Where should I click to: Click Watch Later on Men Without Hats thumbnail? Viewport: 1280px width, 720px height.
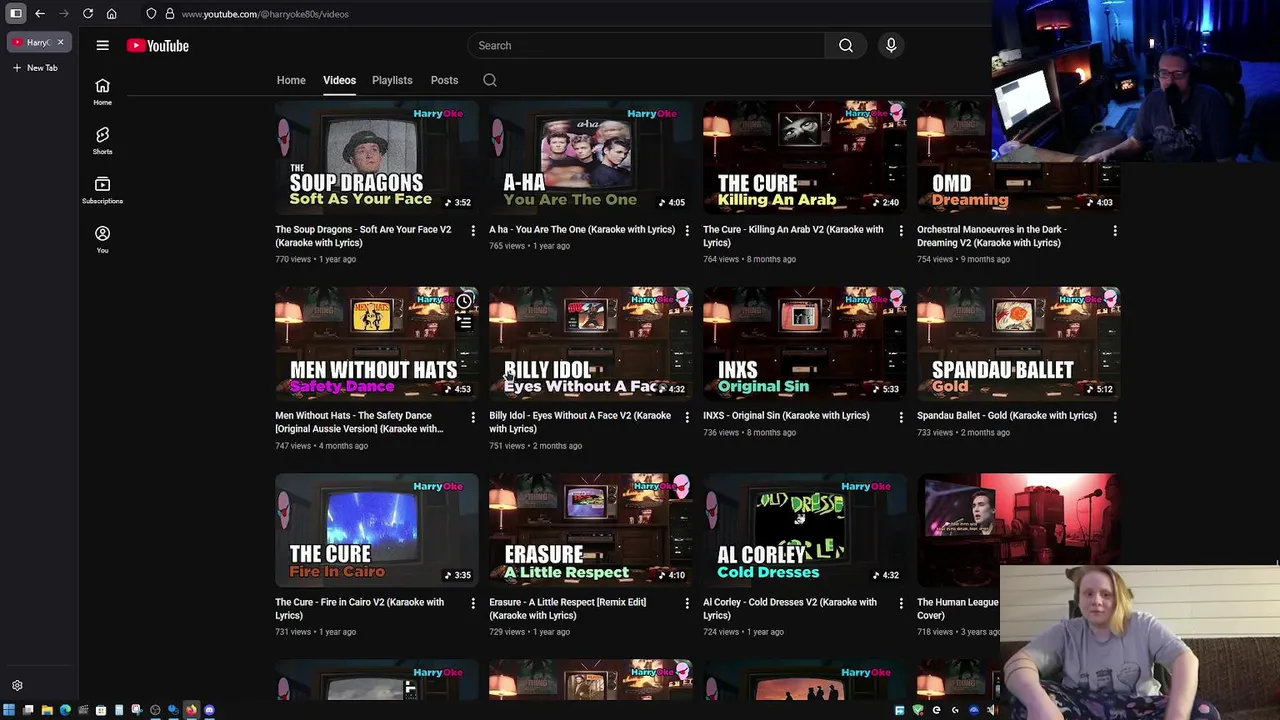pyautogui.click(x=464, y=301)
